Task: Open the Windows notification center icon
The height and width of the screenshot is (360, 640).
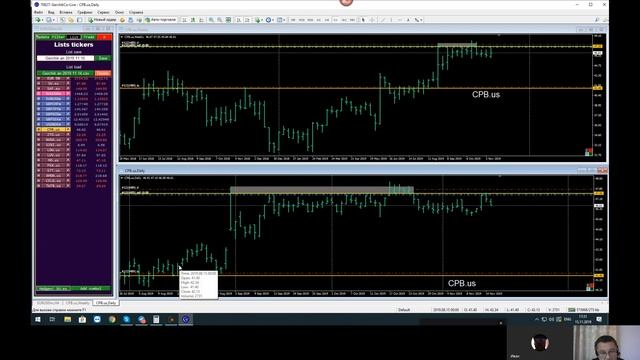Action: click(x=599, y=320)
